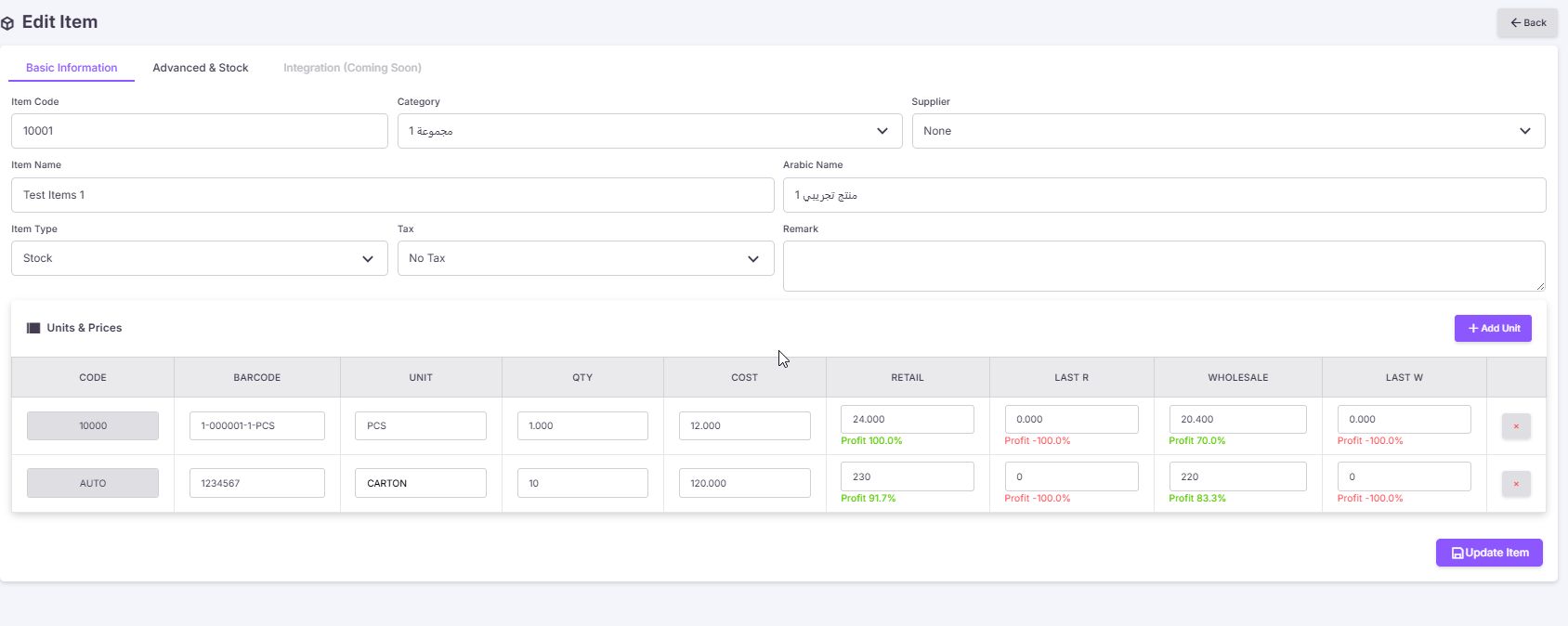The image size is (1568, 626).
Task: Click into the Remark text area
Action: pyautogui.click(x=1164, y=266)
